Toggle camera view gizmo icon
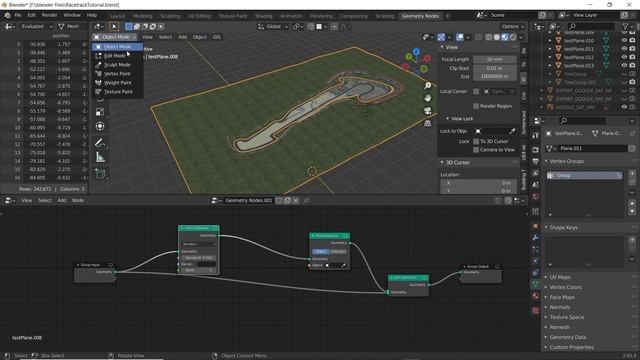This screenshot has height=360, width=640. [x=427, y=111]
